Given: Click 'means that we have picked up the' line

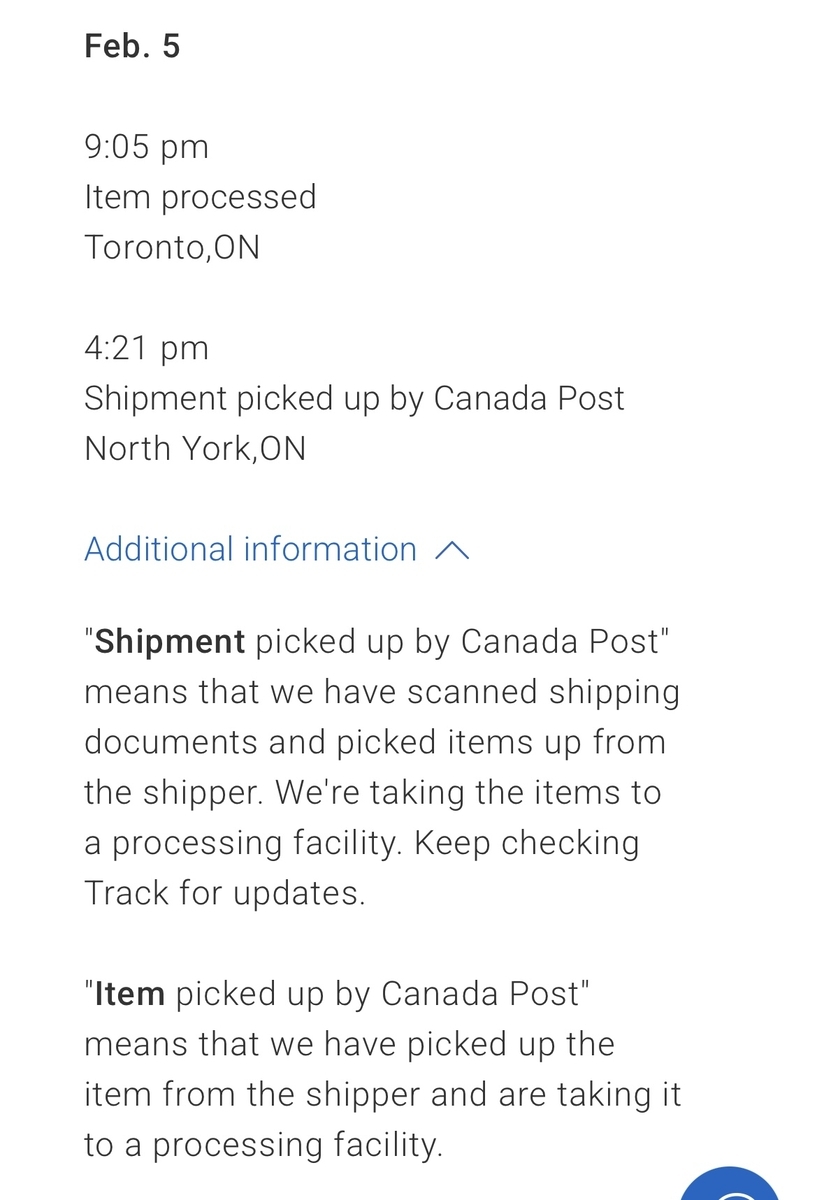Looking at the screenshot, I should coord(349,1044).
